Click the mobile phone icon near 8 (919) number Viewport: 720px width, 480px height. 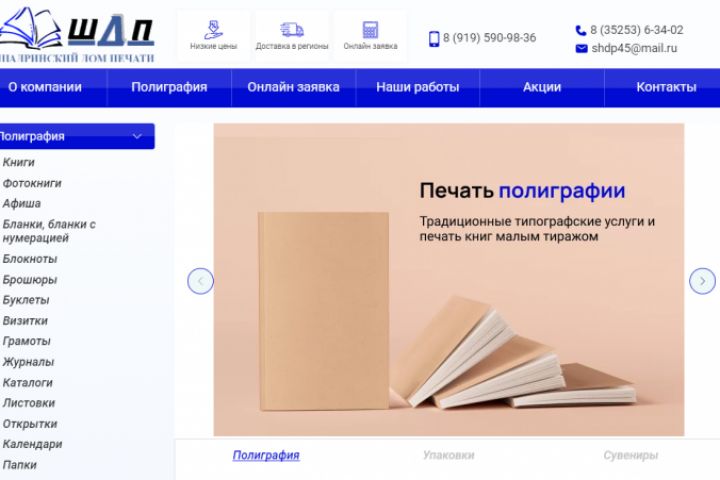pyautogui.click(x=434, y=39)
